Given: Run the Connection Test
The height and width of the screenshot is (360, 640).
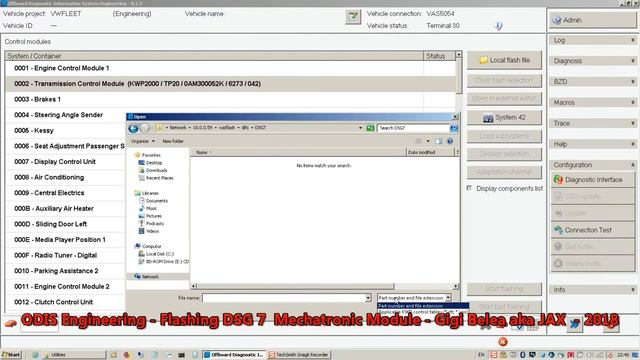Looking at the screenshot, I should [x=593, y=230].
